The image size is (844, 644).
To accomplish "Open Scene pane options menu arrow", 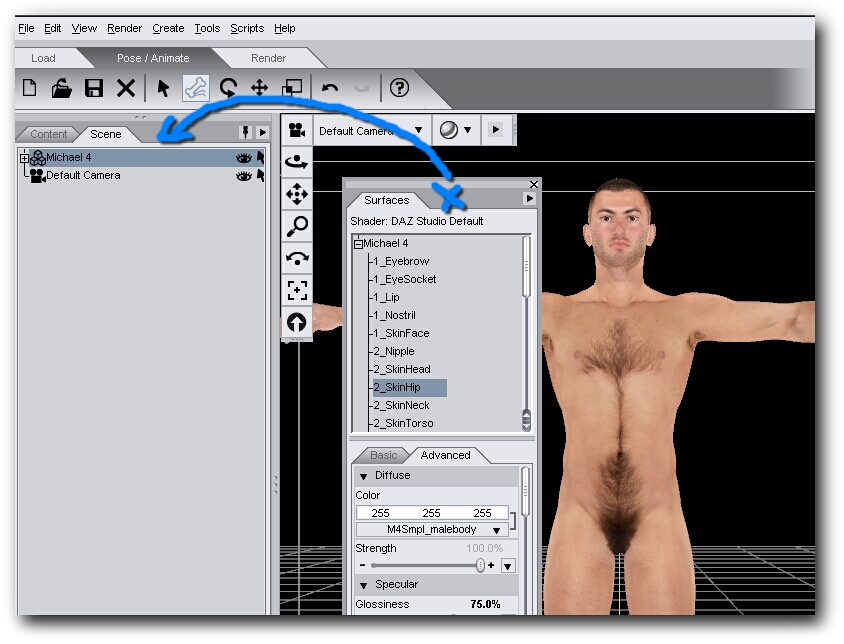I will [263, 132].
